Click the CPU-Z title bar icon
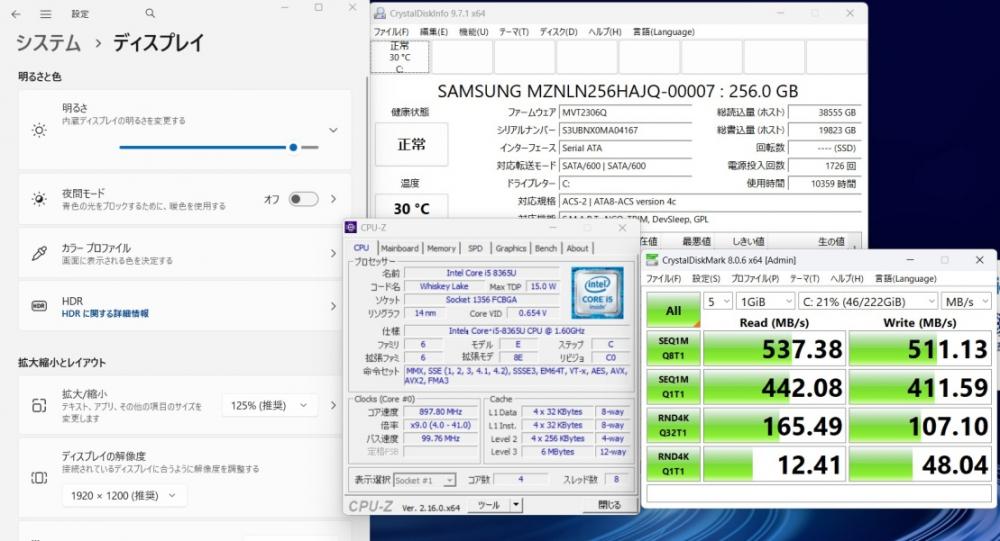1000x541 pixels. click(351, 228)
